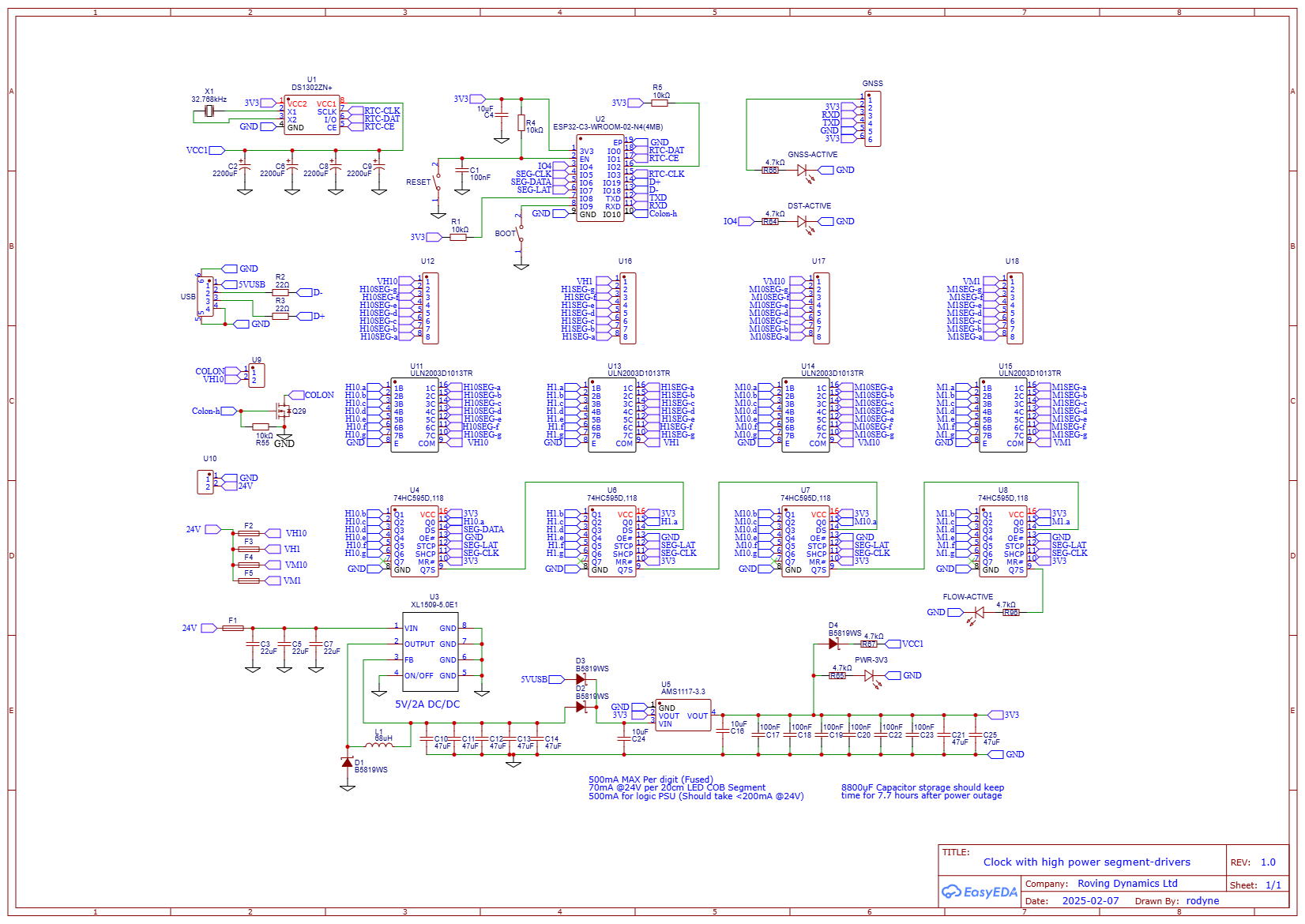Click the 32.768kHz crystal value

click(x=209, y=100)
